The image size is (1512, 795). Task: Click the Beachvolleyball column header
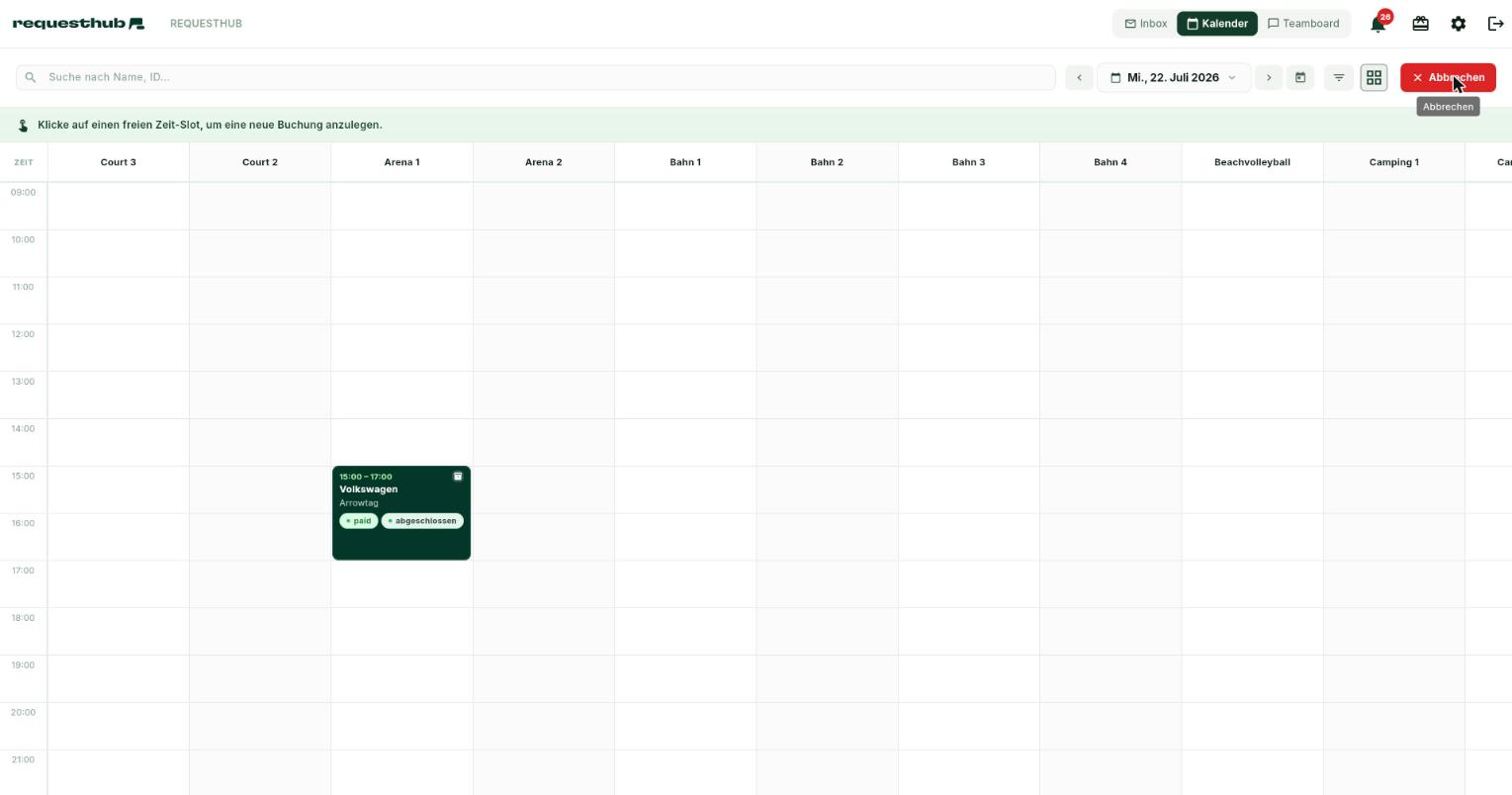[x=1252, y=162]
